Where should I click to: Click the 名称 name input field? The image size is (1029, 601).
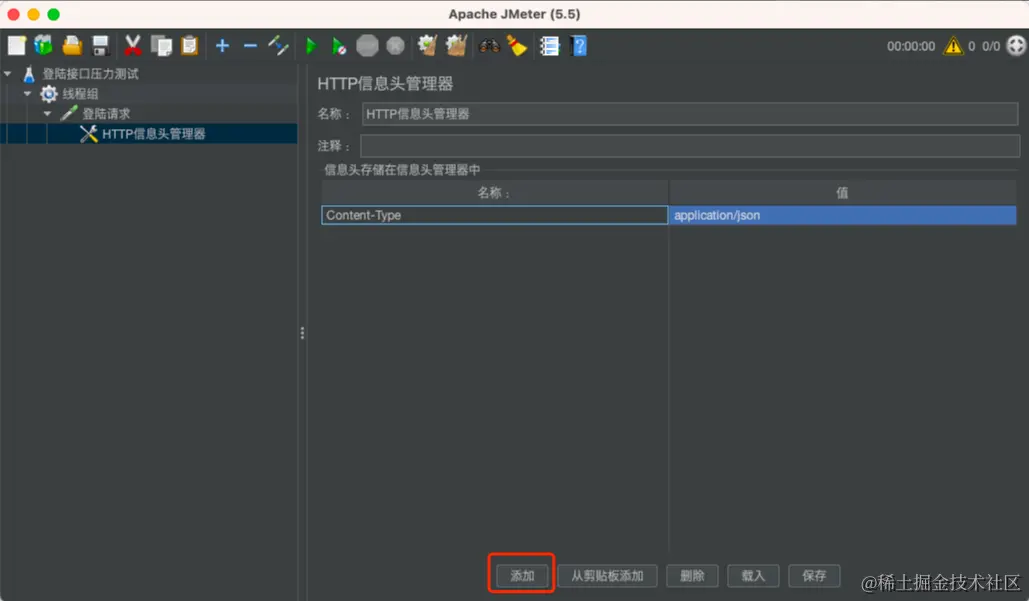tap(690, 114)
